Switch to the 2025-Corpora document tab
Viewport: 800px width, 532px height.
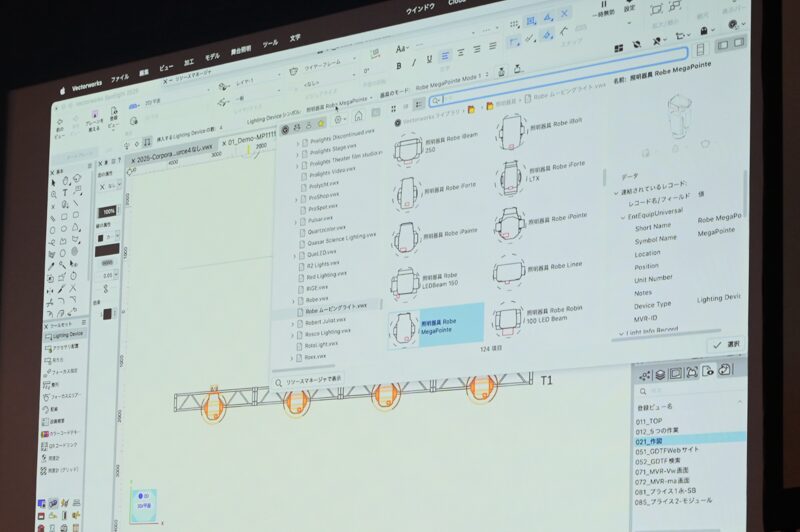tap(176, 159)
